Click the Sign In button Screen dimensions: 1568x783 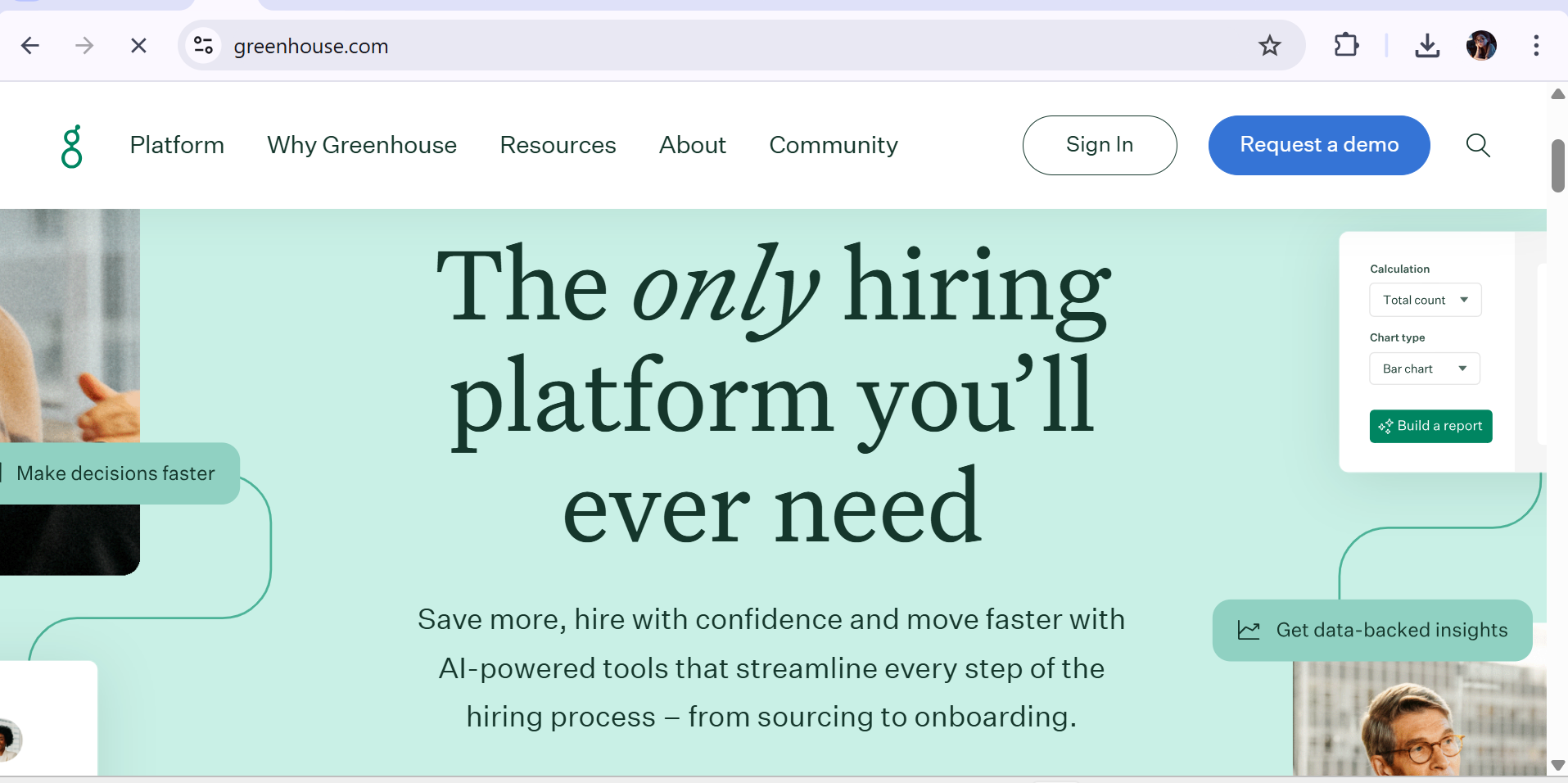pyautogui.click(x=1099, y=145)
